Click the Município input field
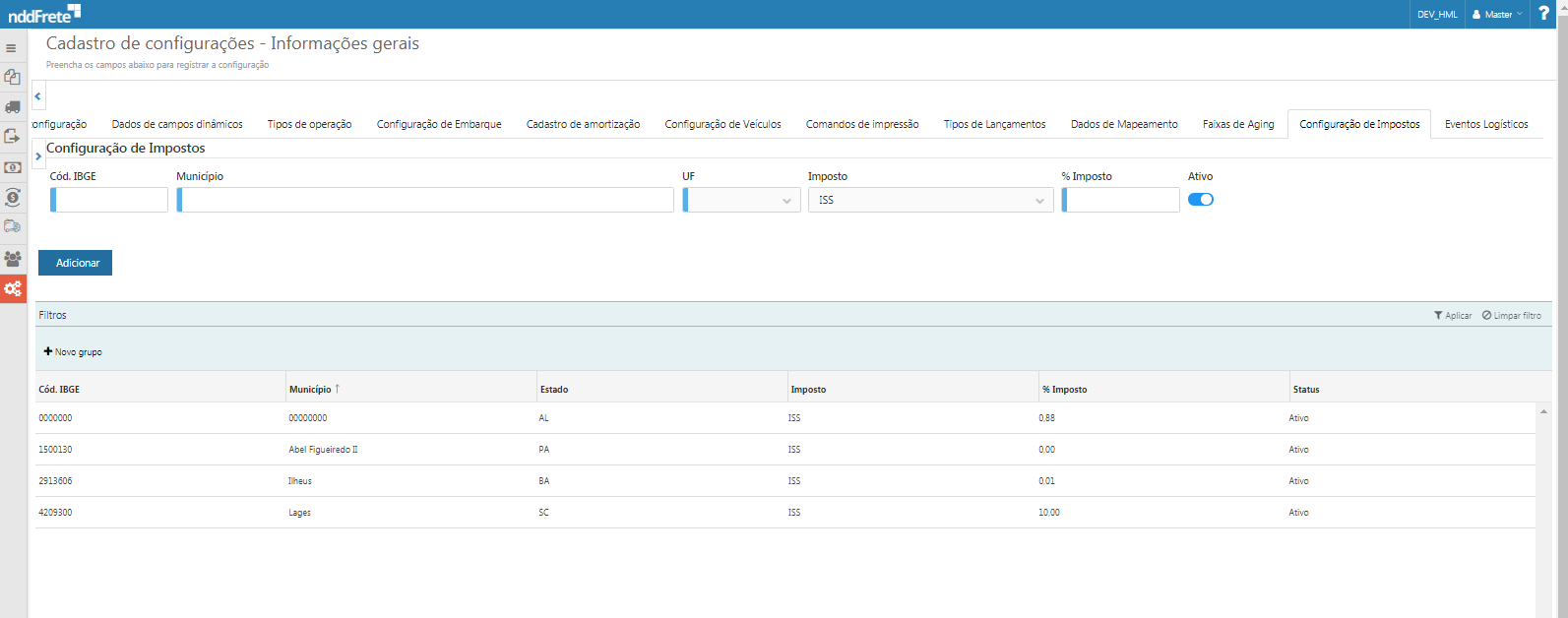 pos(425,201)
